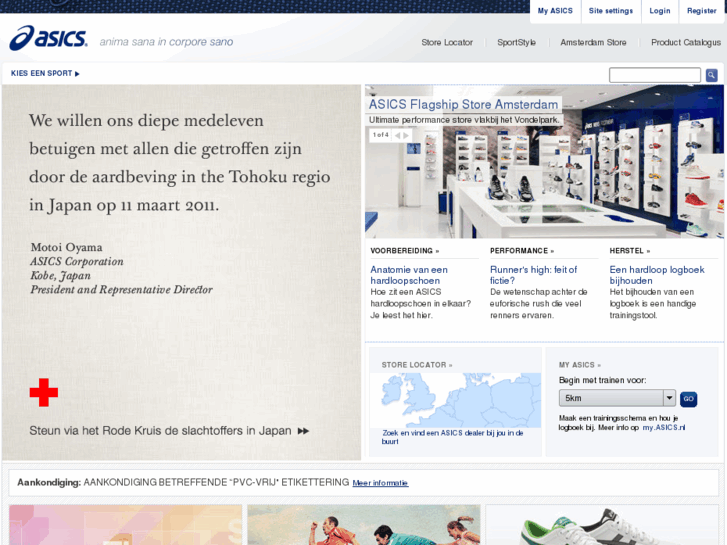Open Anatomie van een hardloopschoen article
The image size is (727, 545).
(x=409, y=275)
